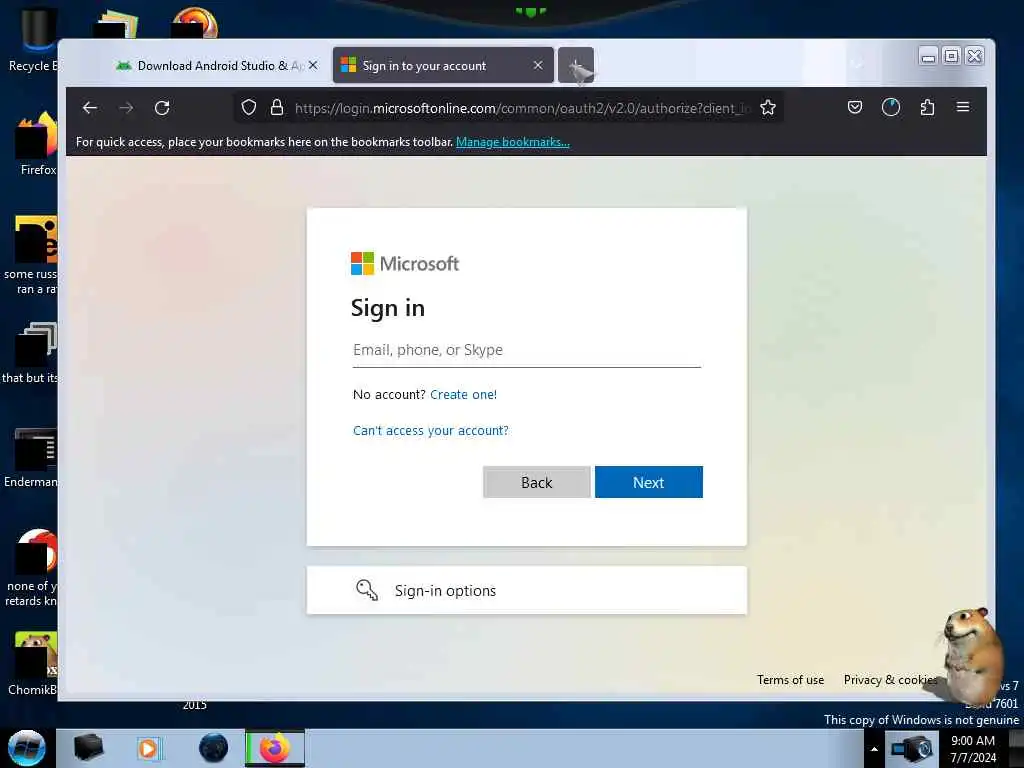Click the blue Next button
Screen dimensions: 1024x768
(648, 482)
